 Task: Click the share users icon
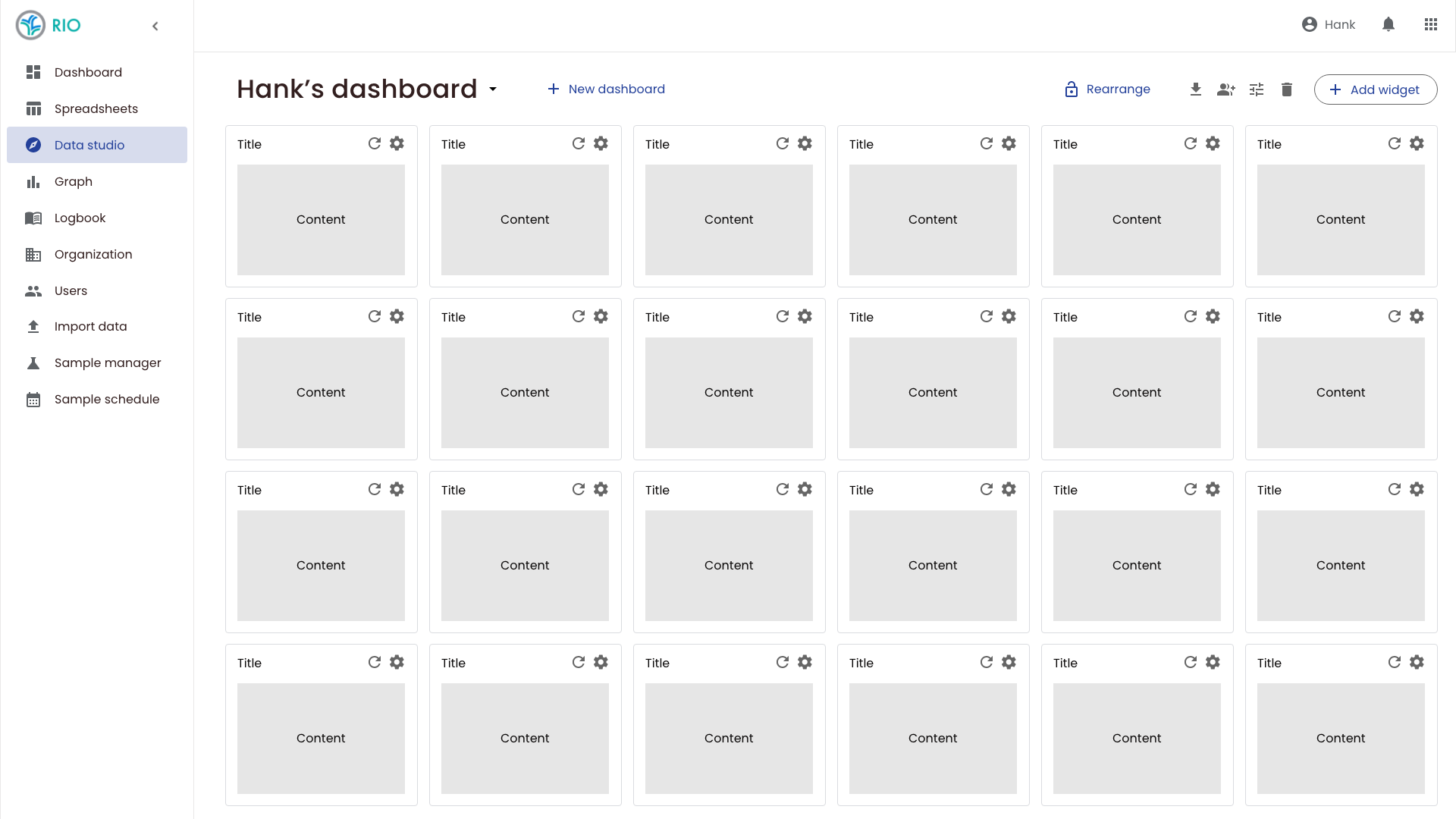click(1226, 89)
